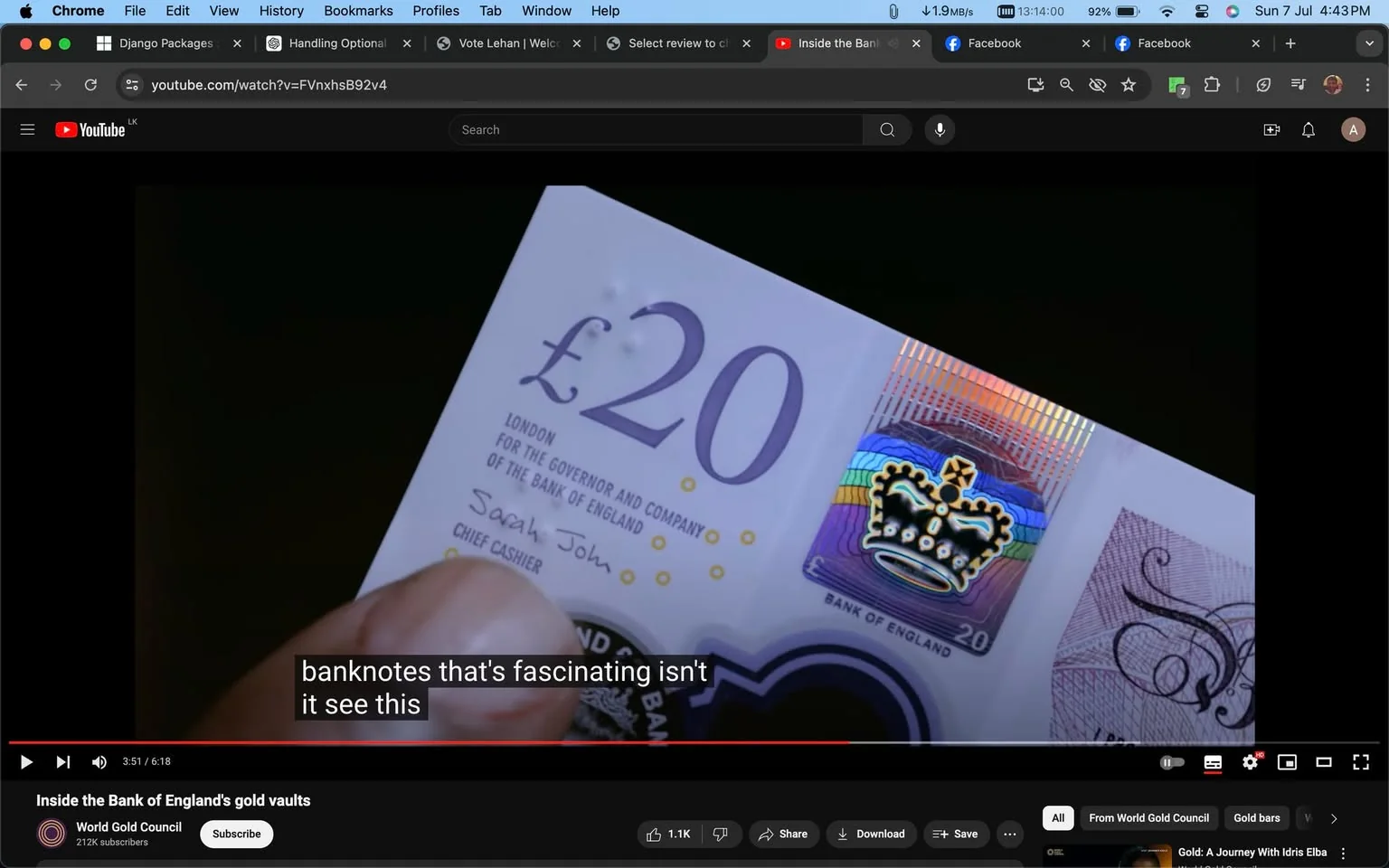Expand the tab search dropdown arrow
The image size is (1389, 868).
point(1369,43)
